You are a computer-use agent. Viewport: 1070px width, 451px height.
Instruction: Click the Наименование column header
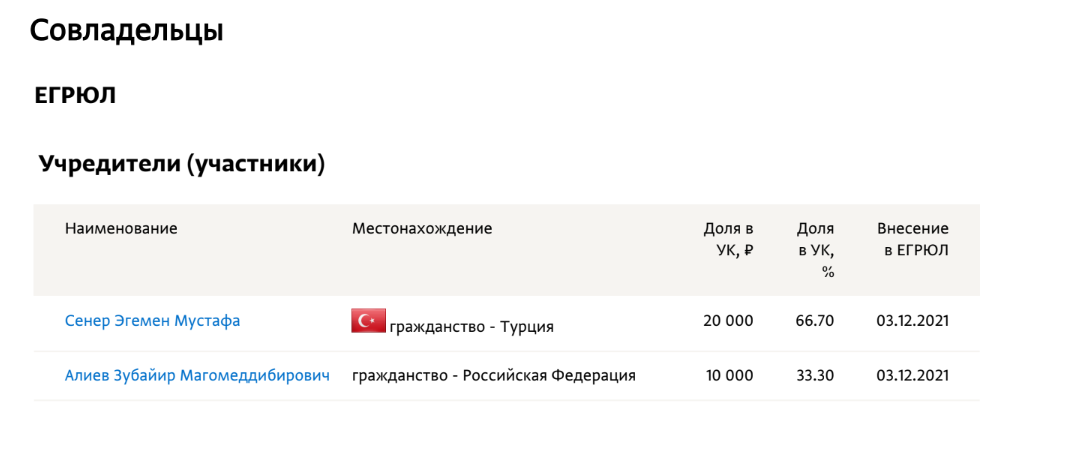click(121, 228)
